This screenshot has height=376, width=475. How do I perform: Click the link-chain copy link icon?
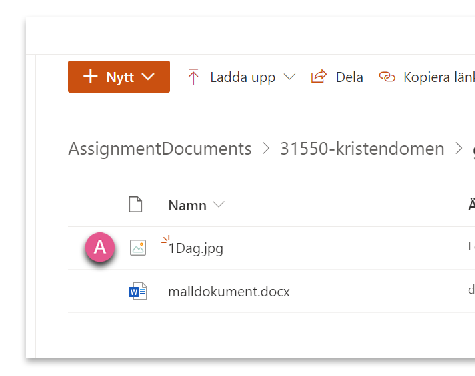tap(387, 77)
